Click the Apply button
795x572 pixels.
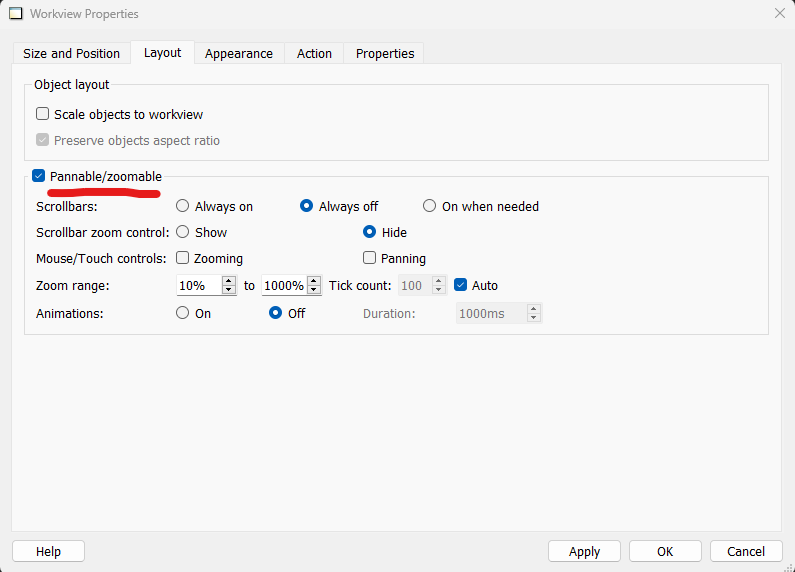click(584, 551)
